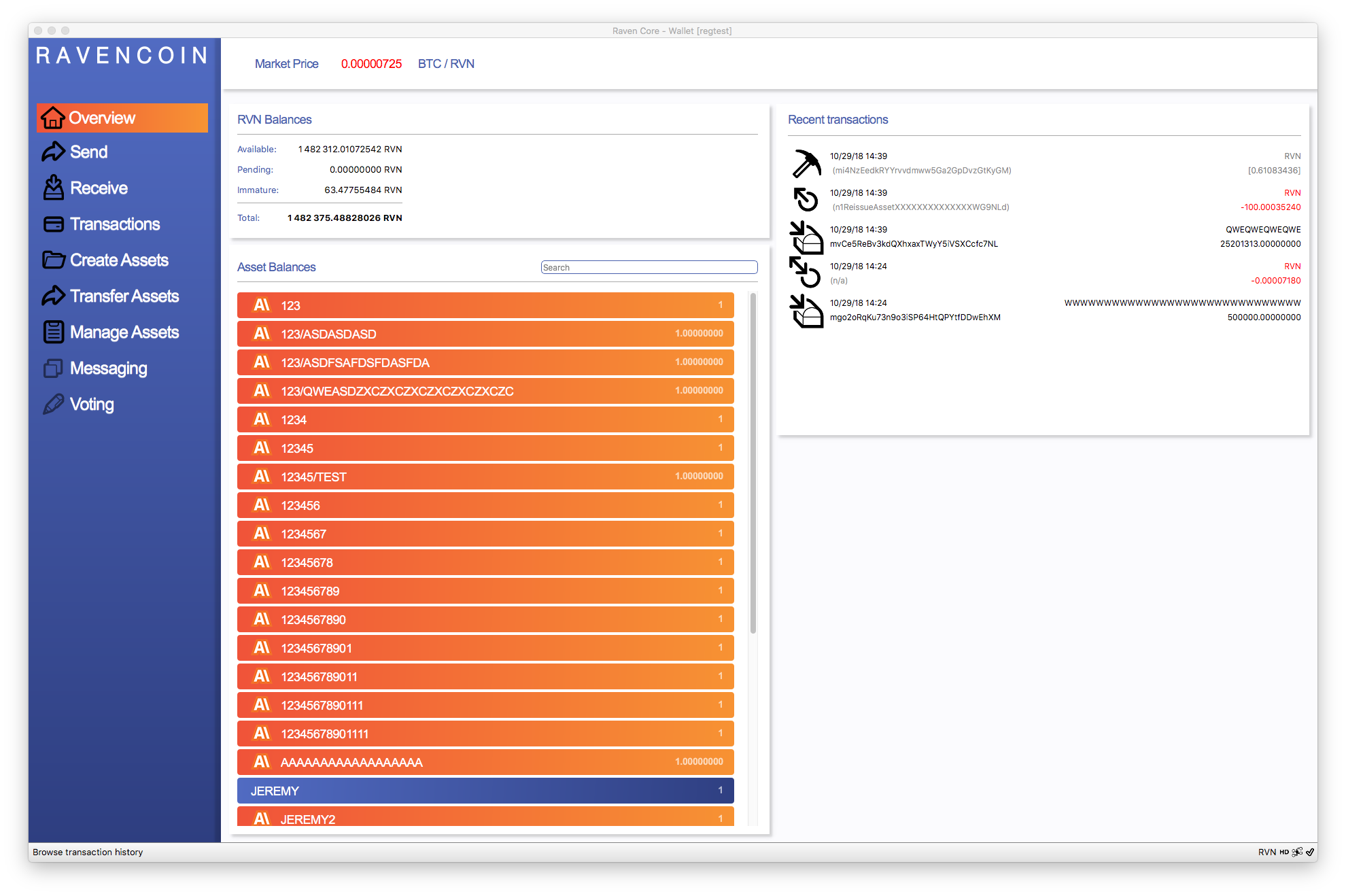Open the Transfer Assets page
This screenshot has width=1346, height=896.
coord(124,296)
